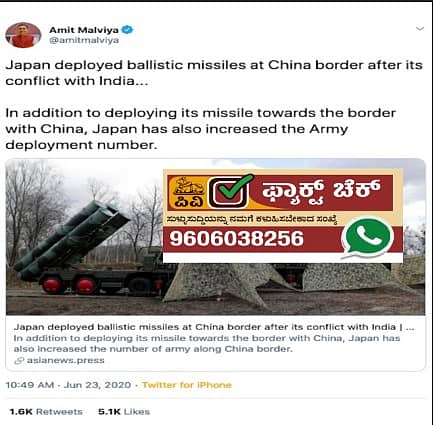Image resolution: width=433 pixels, height=425 pixels.
Task: Click the blue verified badge
Action: (127, 30)
